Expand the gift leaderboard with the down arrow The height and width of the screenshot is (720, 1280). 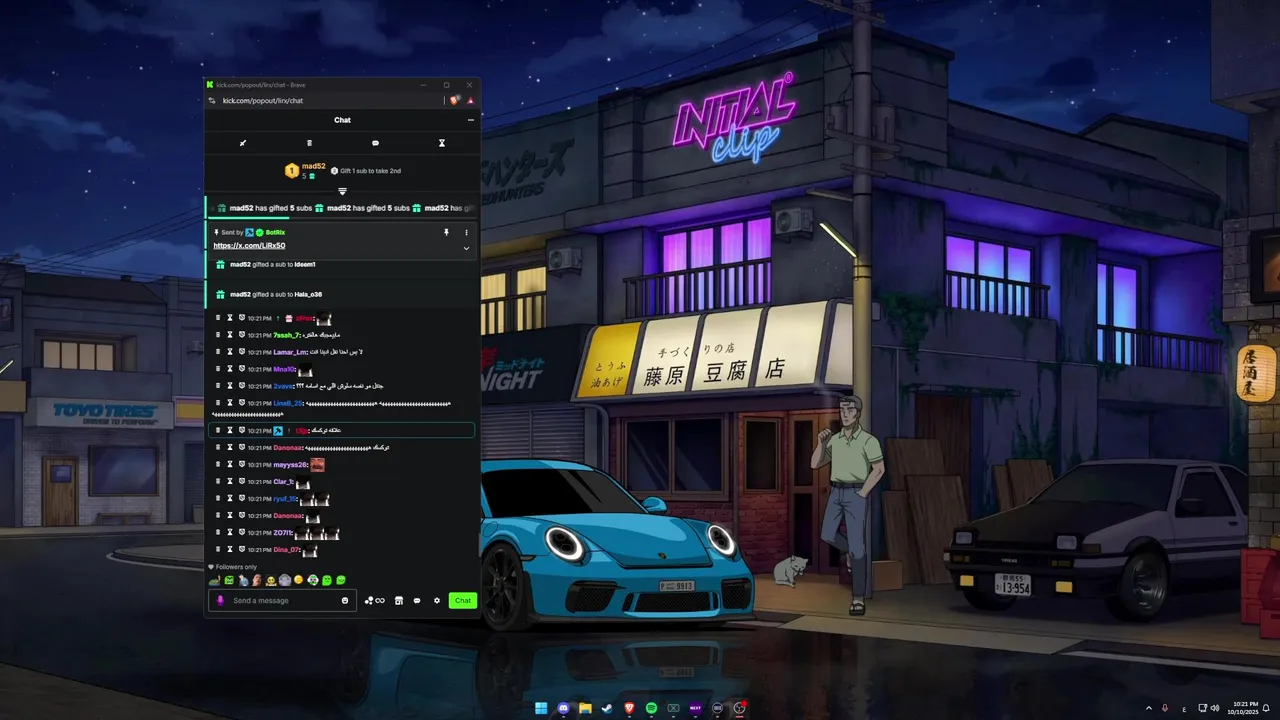click(342, 191)
